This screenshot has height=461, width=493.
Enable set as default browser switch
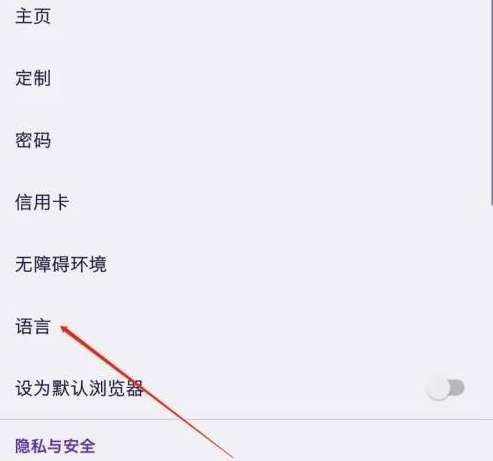[445, 388]
